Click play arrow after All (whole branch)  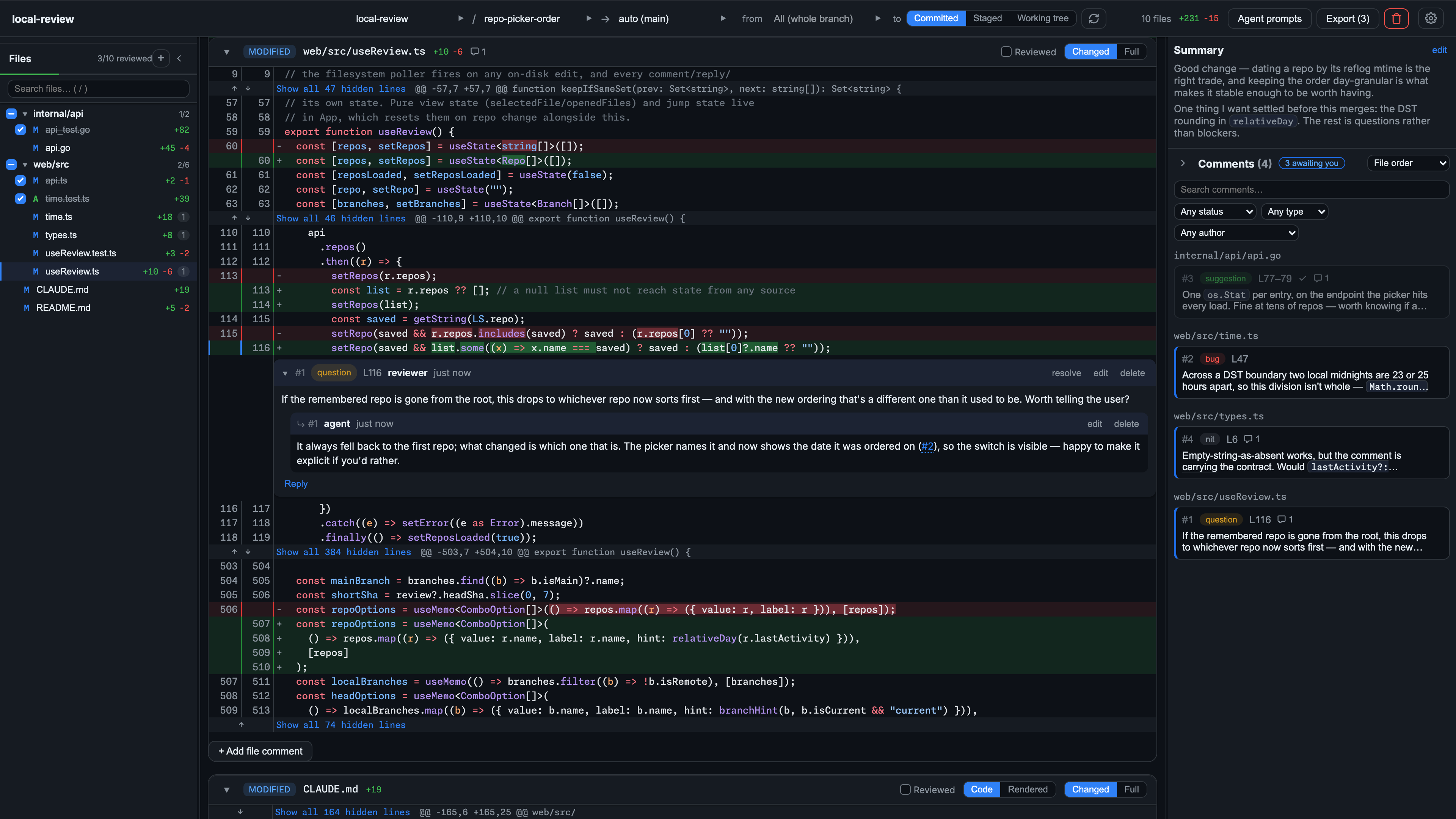tap(877, 19)
